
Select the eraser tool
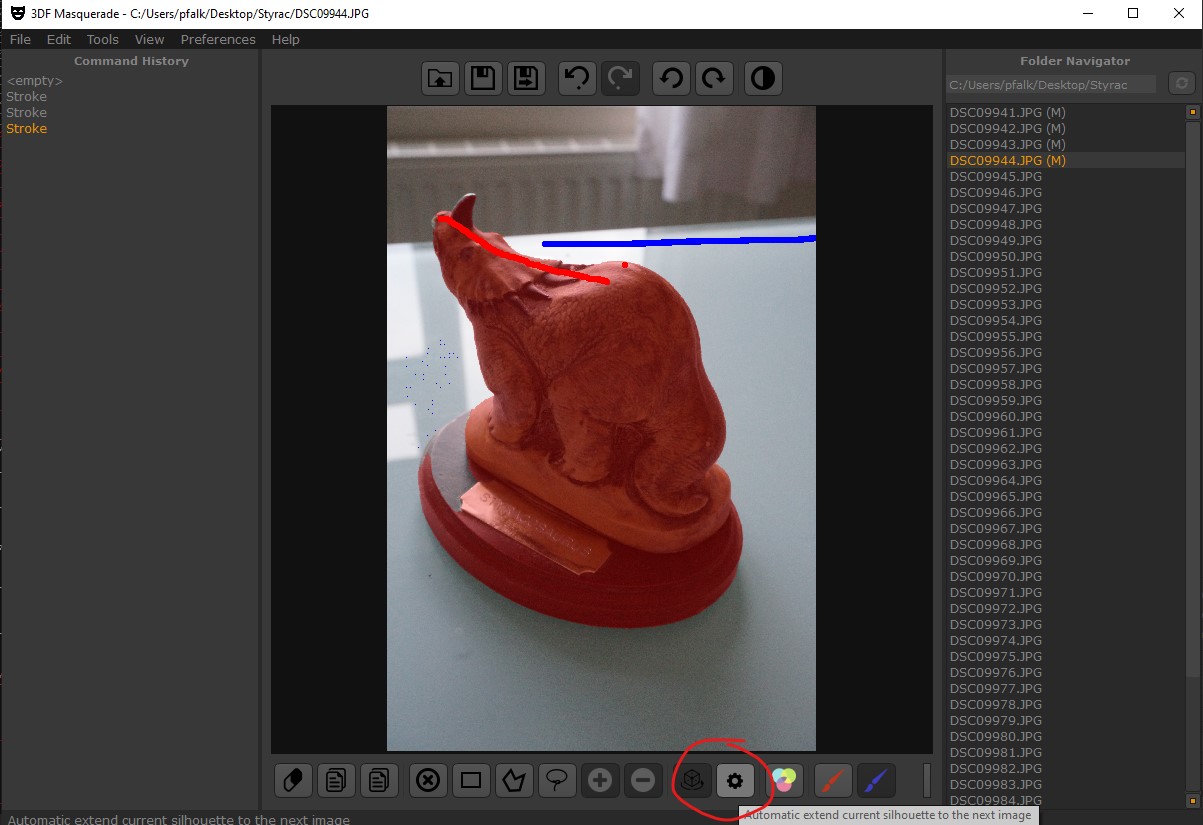pos(293,781)
